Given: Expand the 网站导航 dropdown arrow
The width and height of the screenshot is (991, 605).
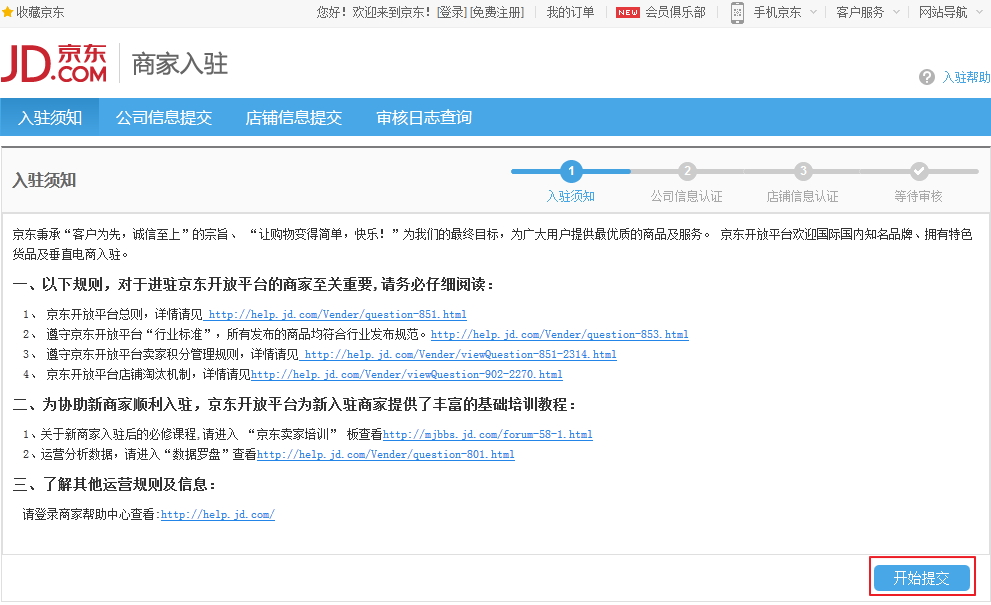Looking at the screenshot, I should pyautogui.click(x=979, y=12).
